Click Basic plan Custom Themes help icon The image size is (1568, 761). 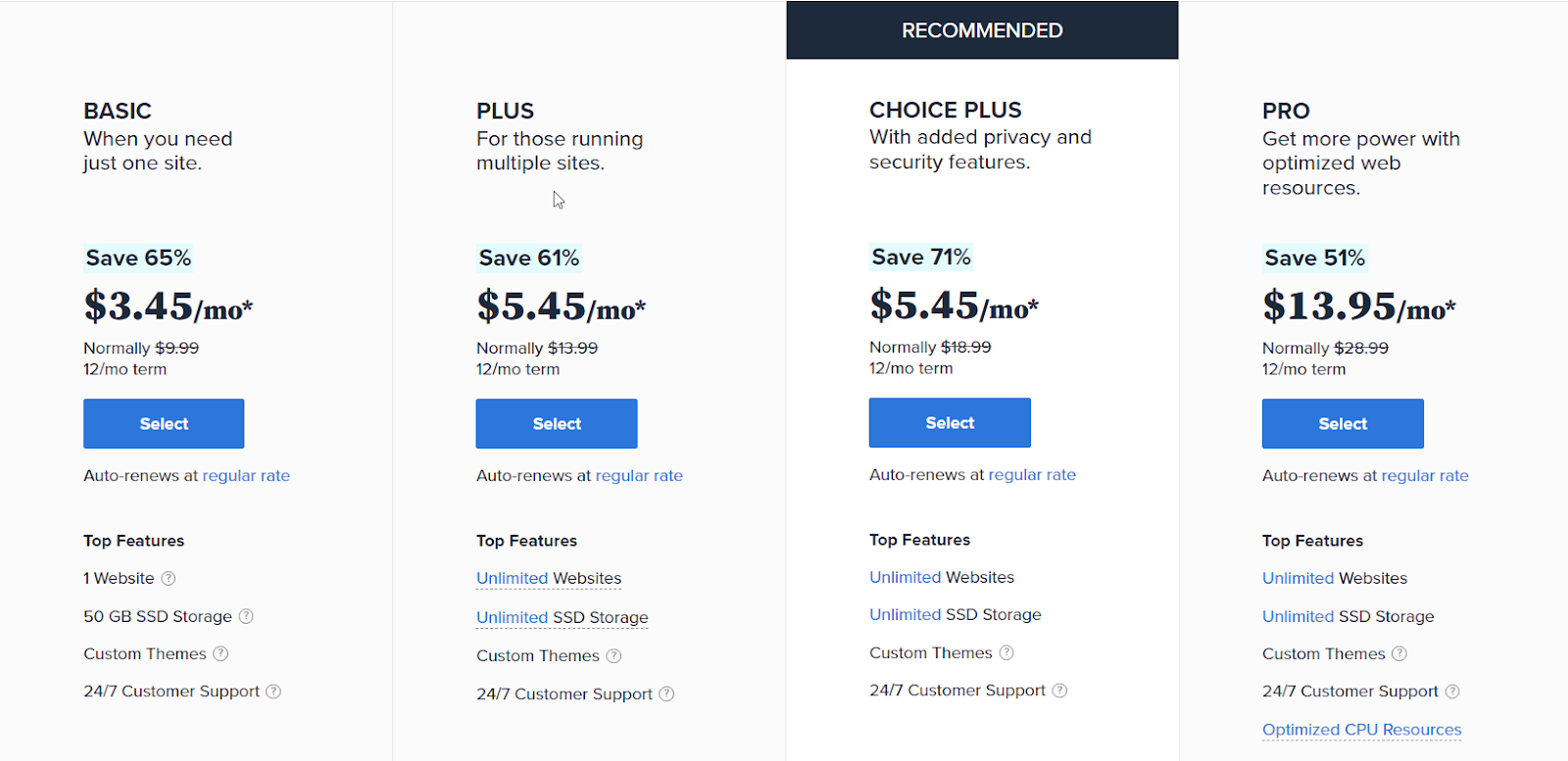click(220, 653)
